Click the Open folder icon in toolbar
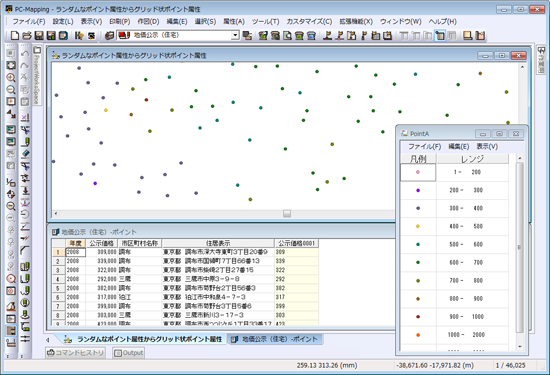 pos(27,35)
